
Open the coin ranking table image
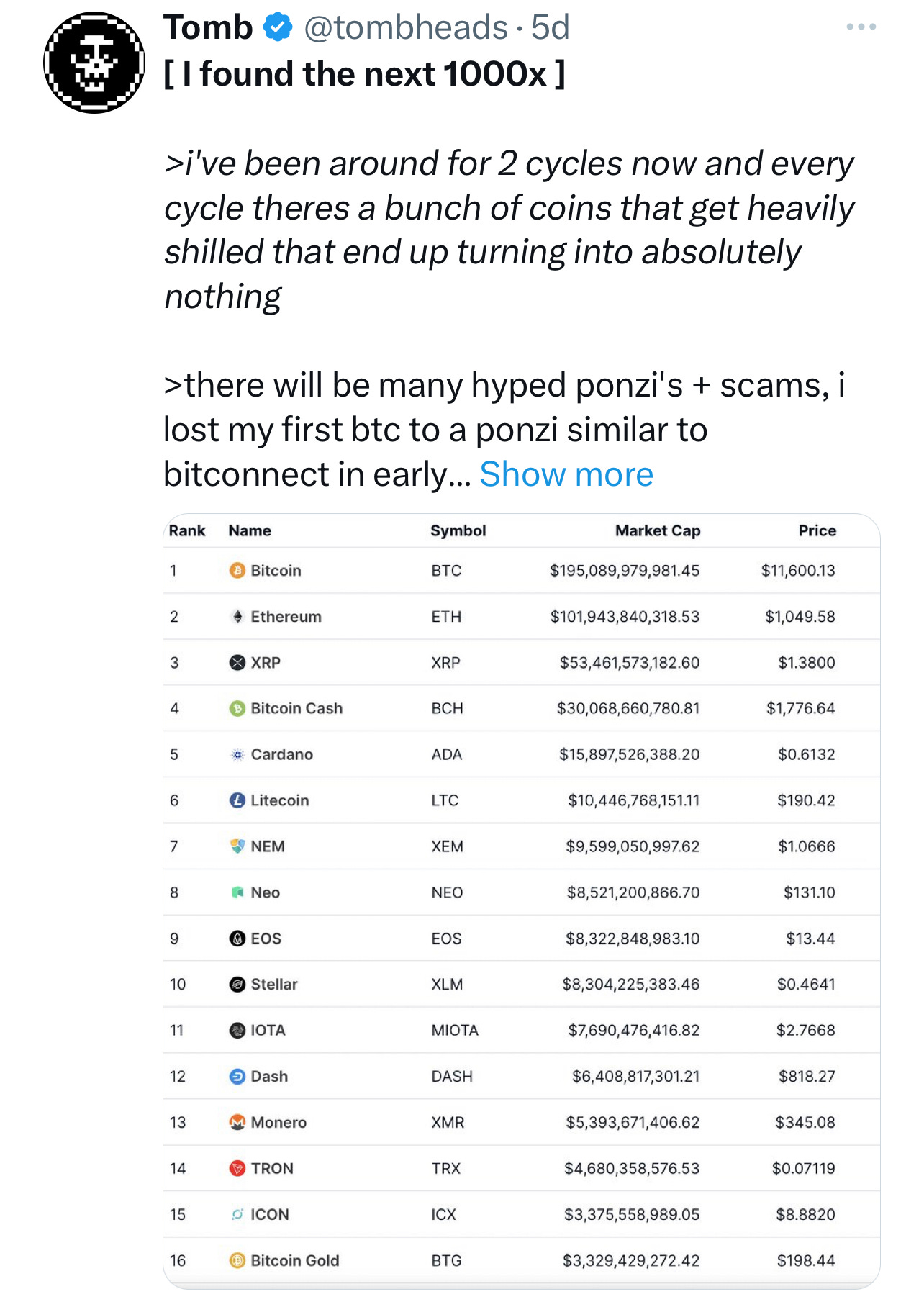(x=522, y=901)
